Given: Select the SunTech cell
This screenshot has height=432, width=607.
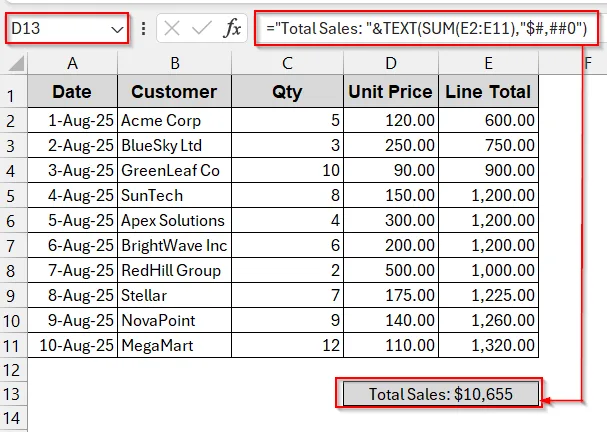Looking at the screenshot, I should 175,195.
